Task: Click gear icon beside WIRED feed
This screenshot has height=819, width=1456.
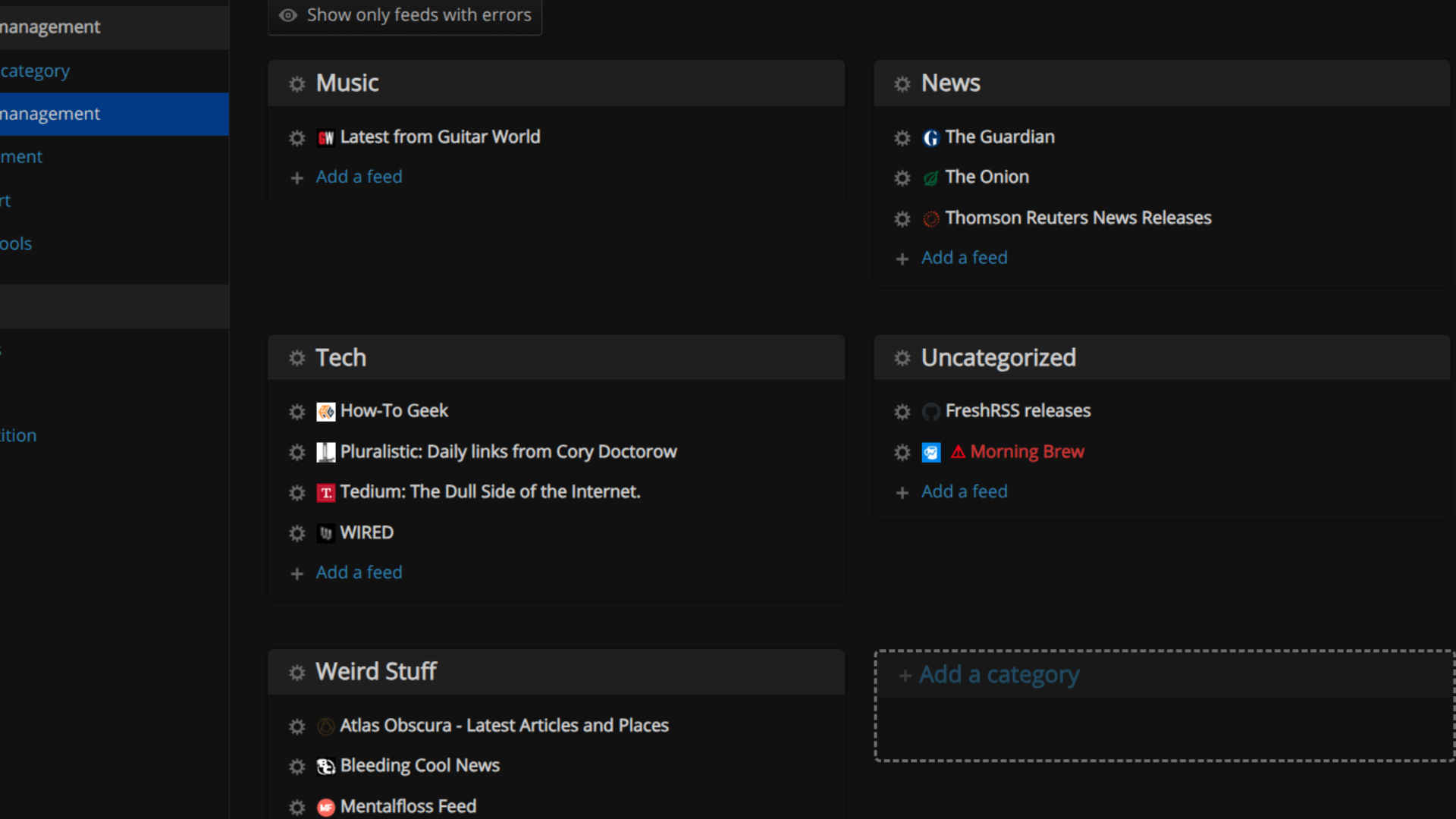Action: pyautogui.click(x=297, y=534)
